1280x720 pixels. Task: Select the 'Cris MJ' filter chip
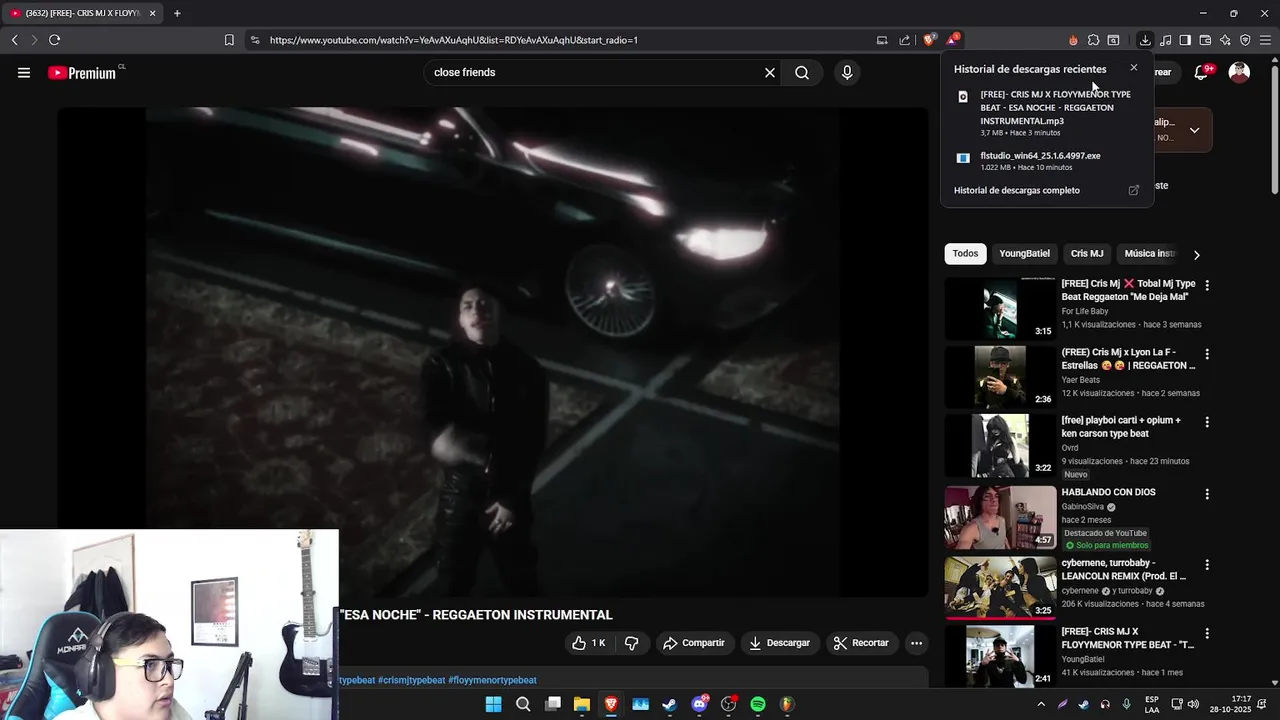click(x=1087, y=253)
